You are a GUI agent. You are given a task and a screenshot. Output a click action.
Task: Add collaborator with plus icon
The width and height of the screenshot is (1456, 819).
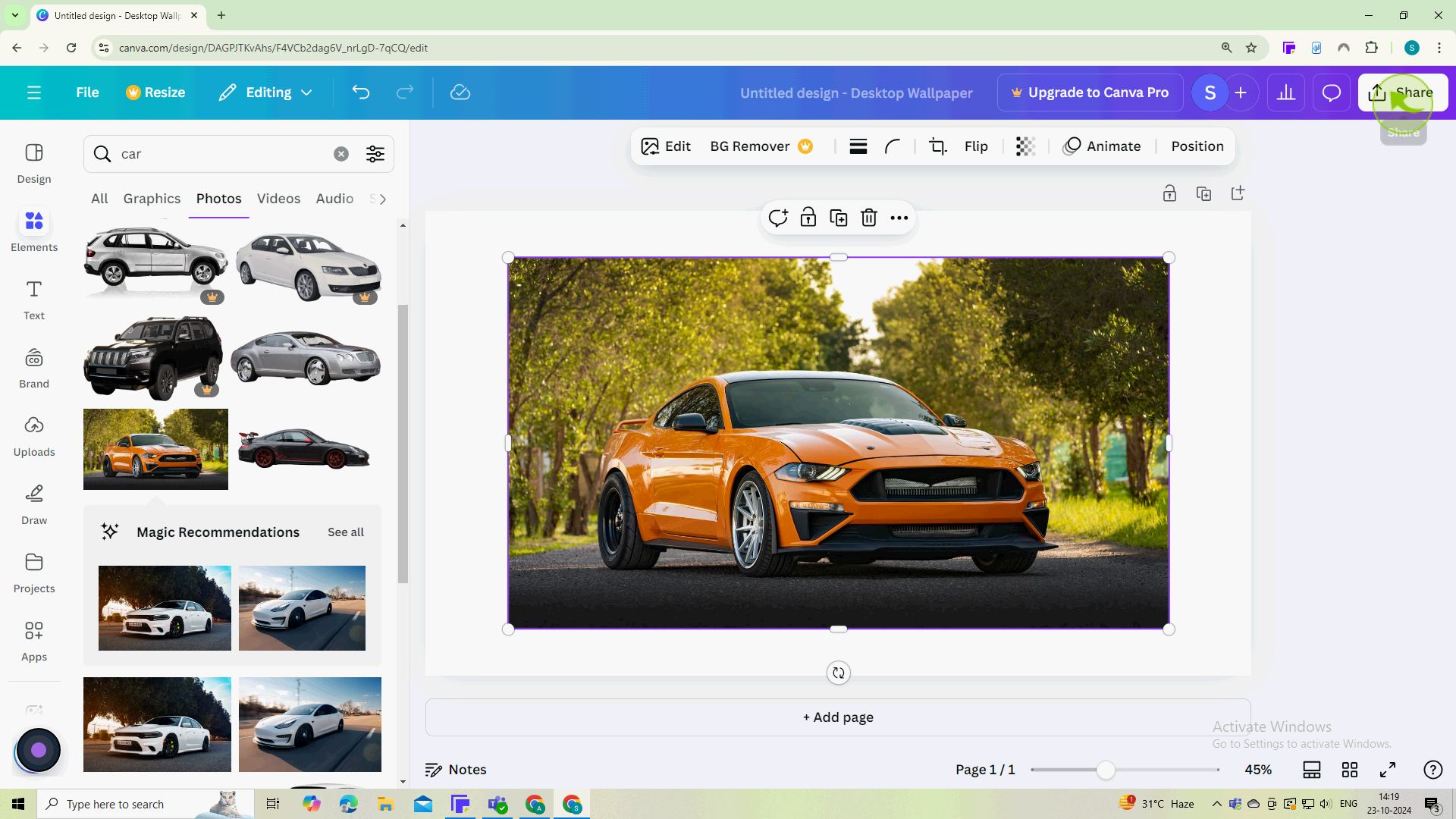(x=1241, y=93)
